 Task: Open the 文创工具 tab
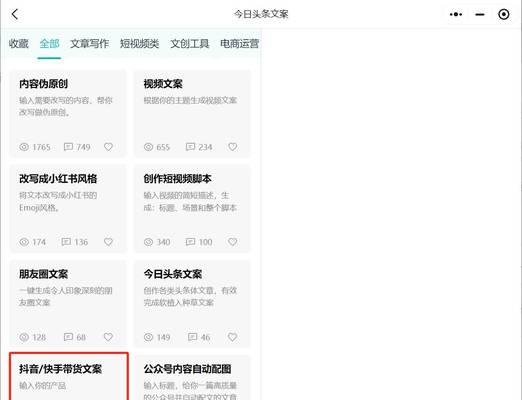(x=190, y=43)
